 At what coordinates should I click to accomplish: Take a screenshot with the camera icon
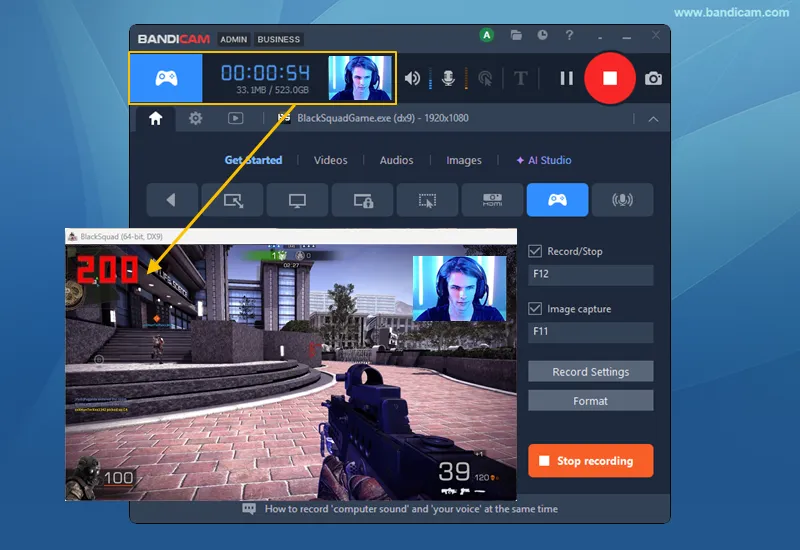[x=653, y=79]
